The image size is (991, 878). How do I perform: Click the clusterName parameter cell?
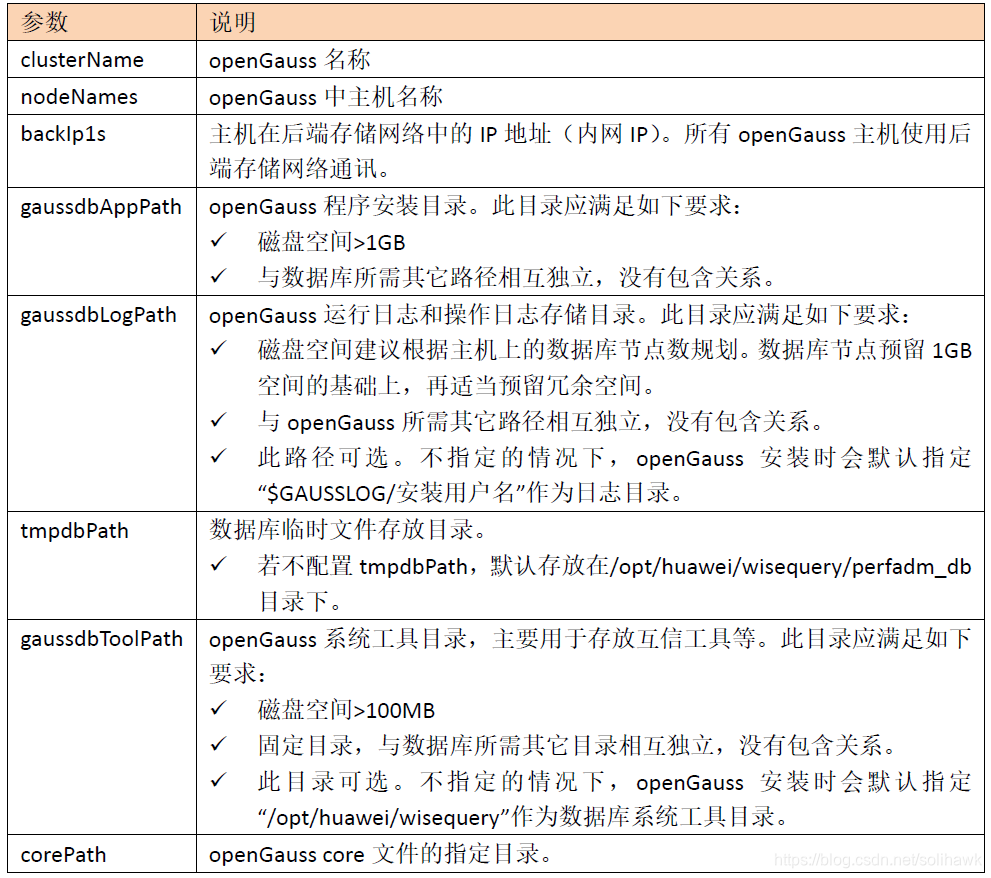coord(102,59)
